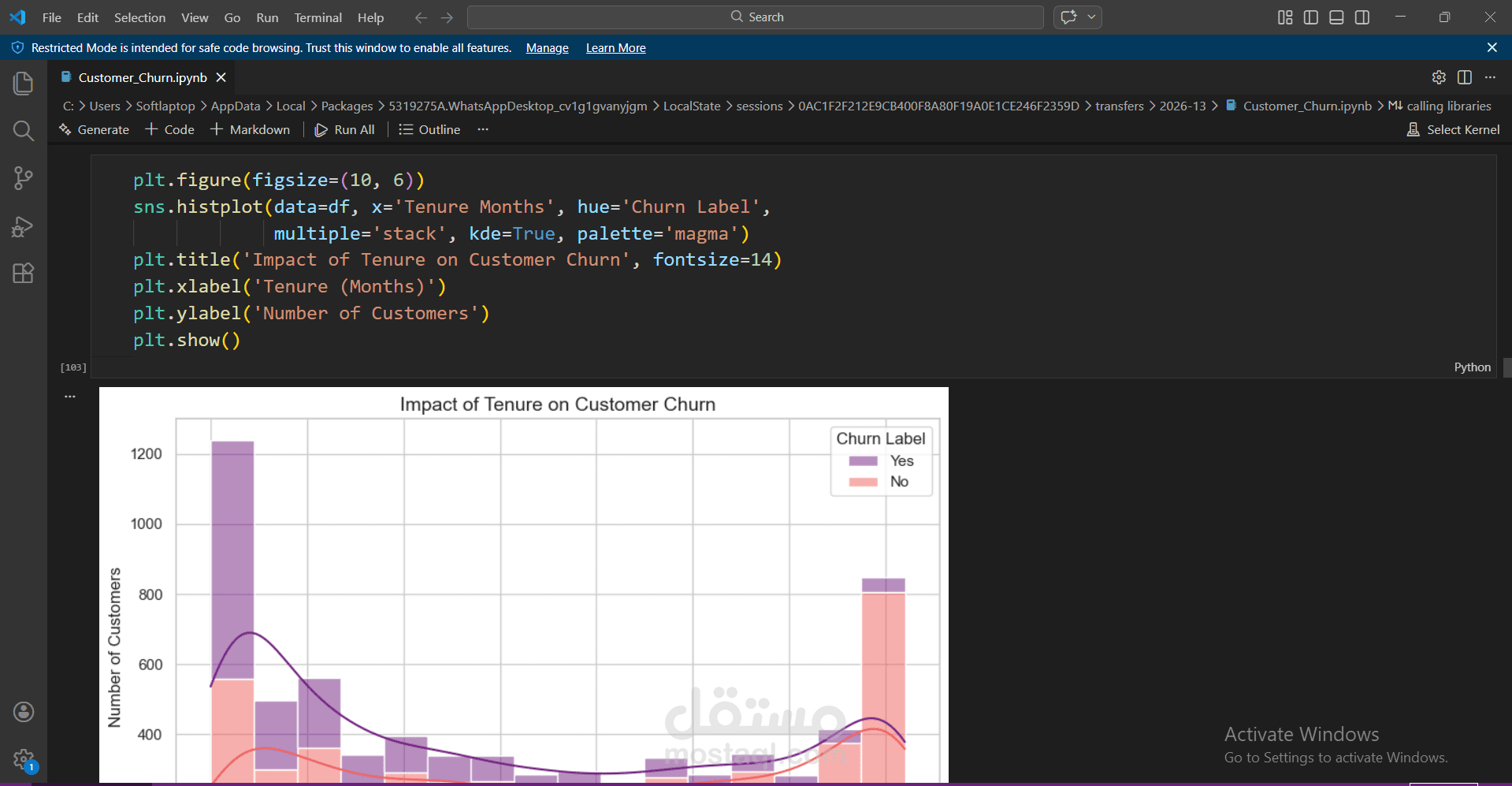Open the notebook Outline
This screenshot has width=1512, height=786.
[x=430, y=129]
